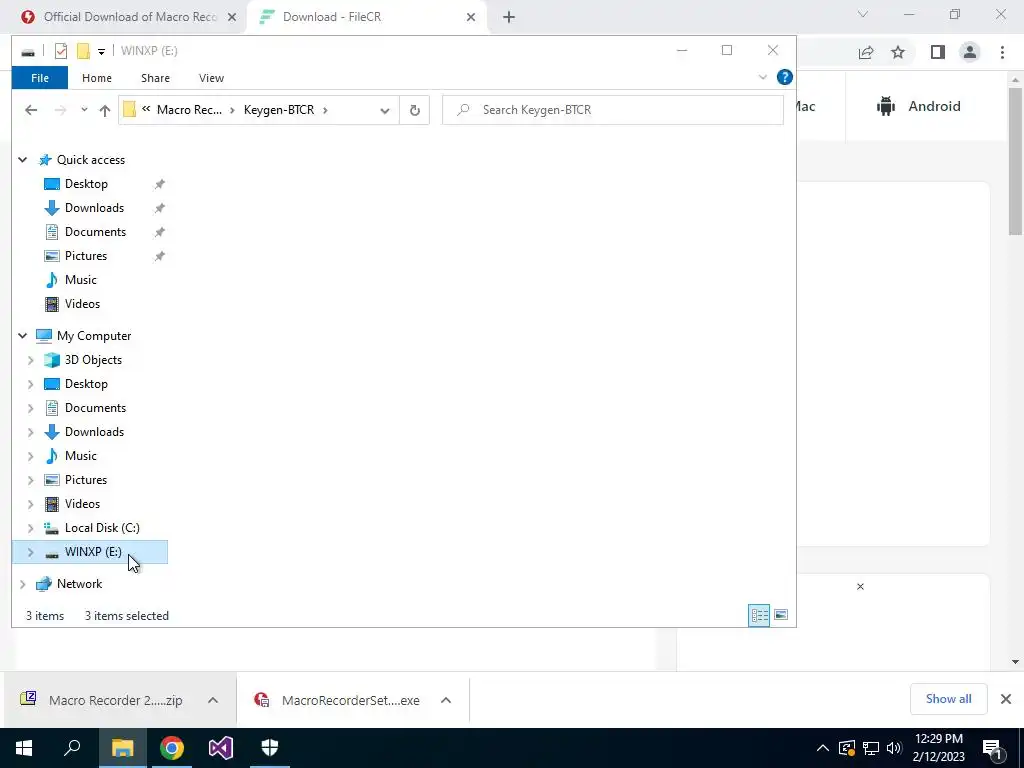
Task: Toggle the Chrome side panel
Action: [x=938, y=52]
